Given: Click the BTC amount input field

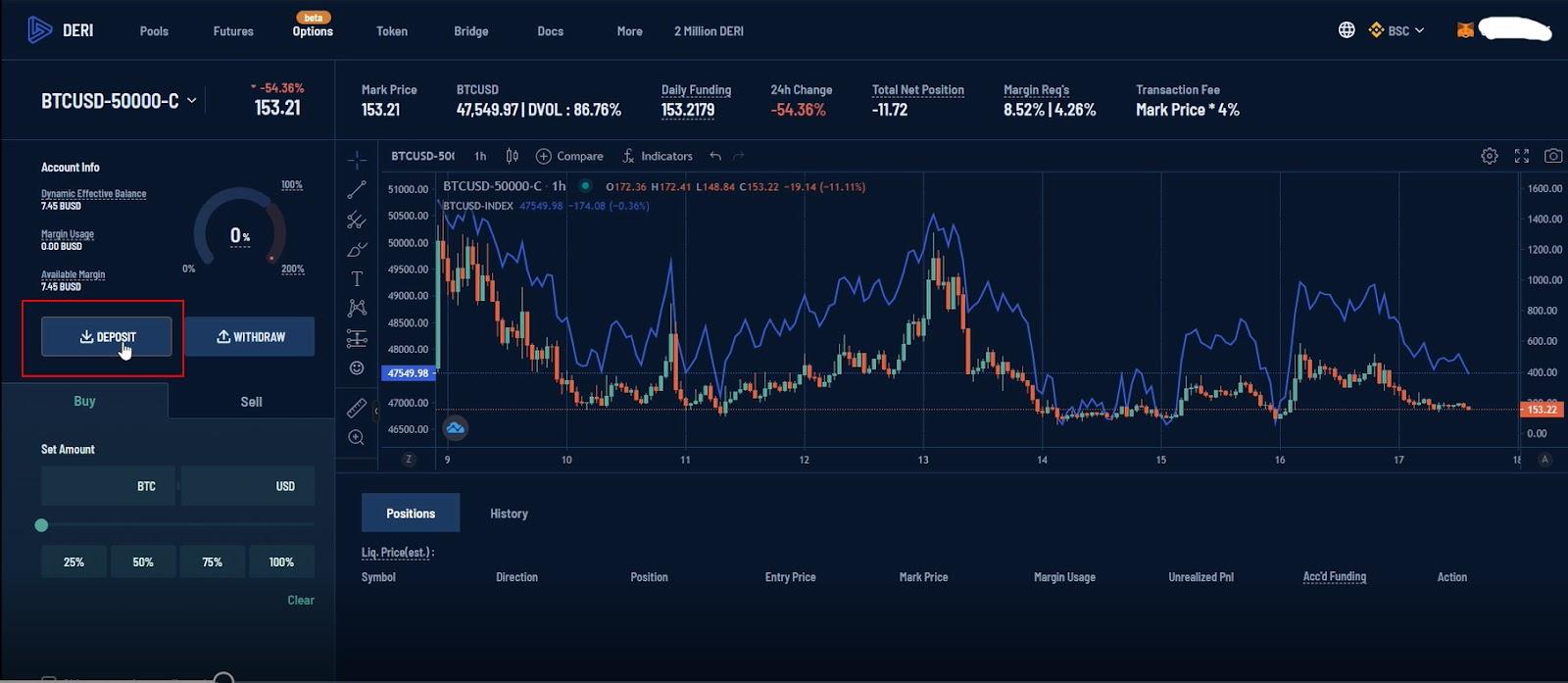Looking at the screenshot, I should (x=108, y=486).
